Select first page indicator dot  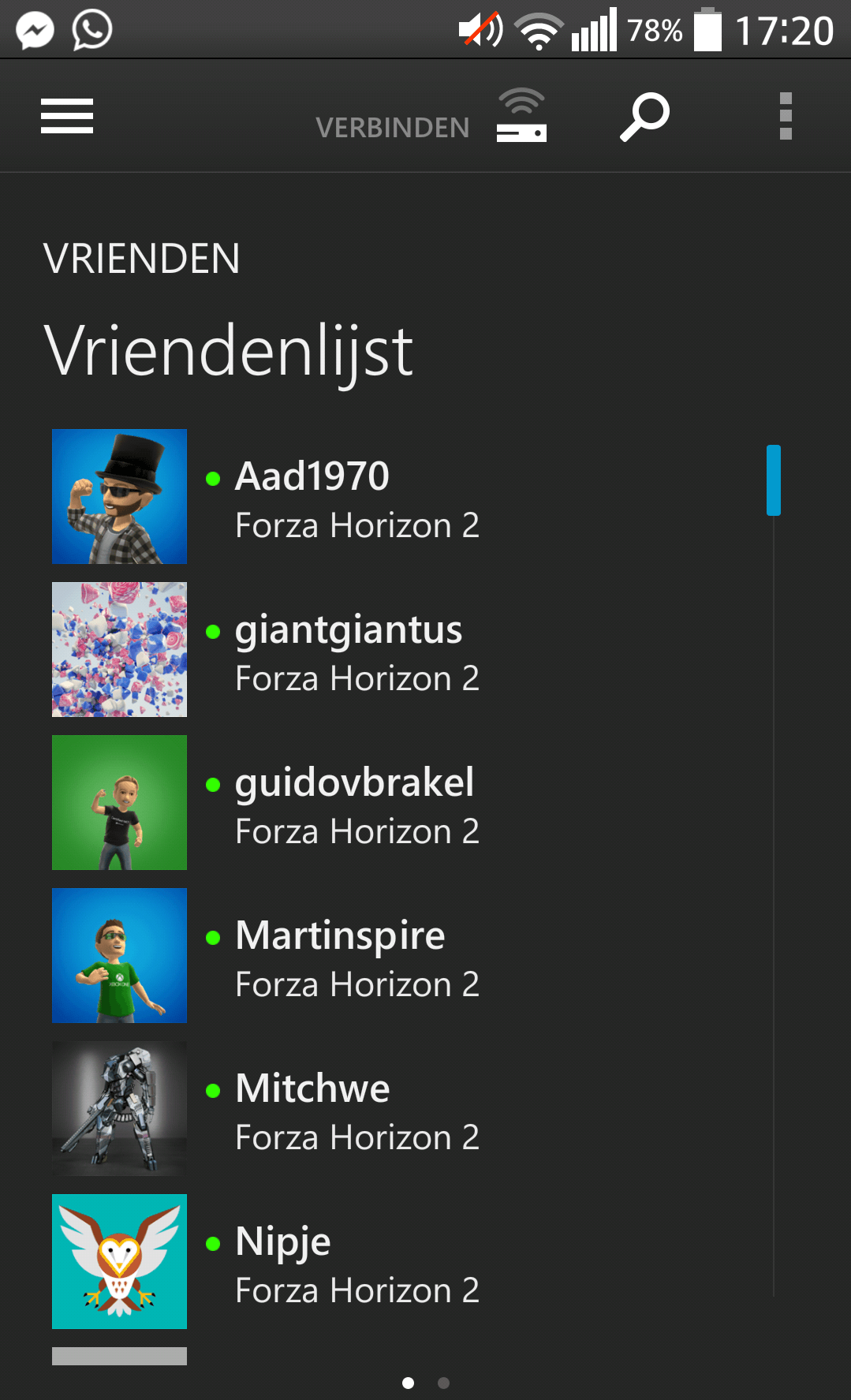tap(408, 1383)
